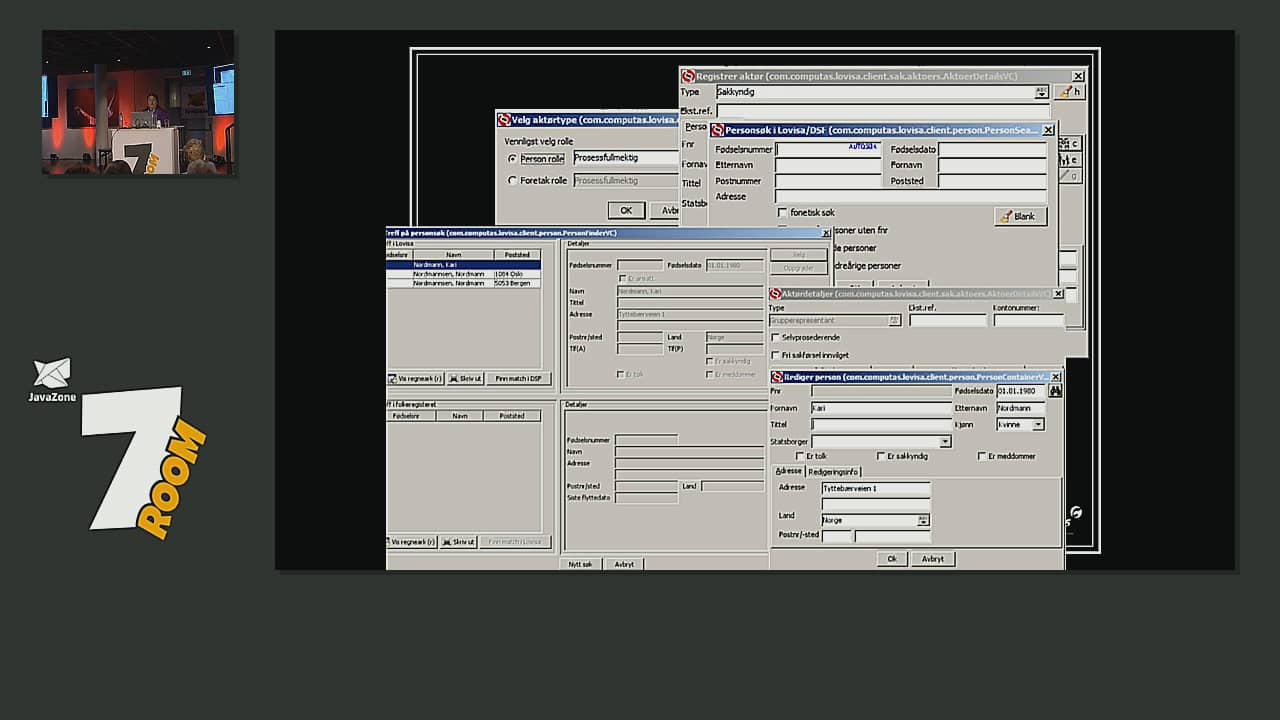Click the Fødselsnummer field in Personsøk
The width and height of the screenshot is (1280, 720).
point(828,149)
